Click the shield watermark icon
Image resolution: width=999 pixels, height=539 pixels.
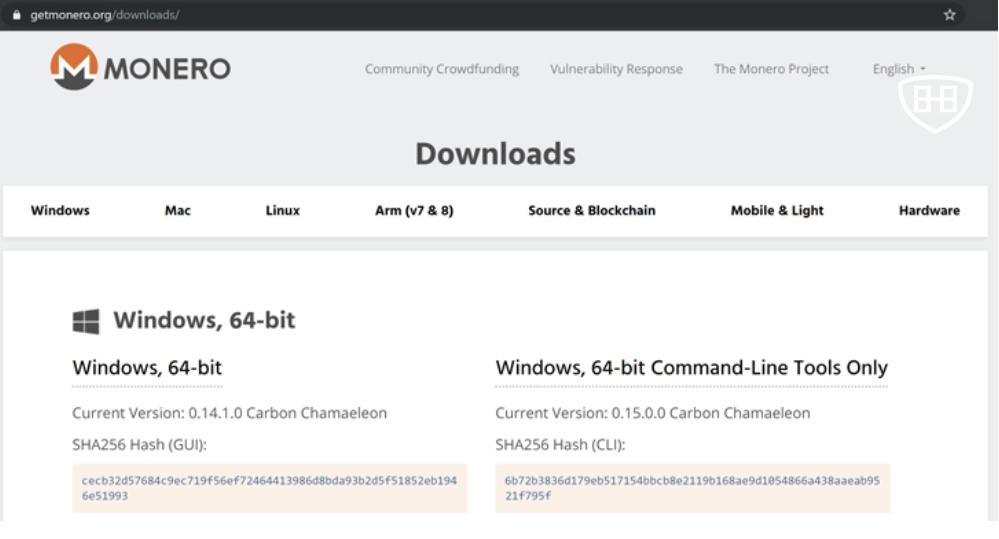point(935,102)
